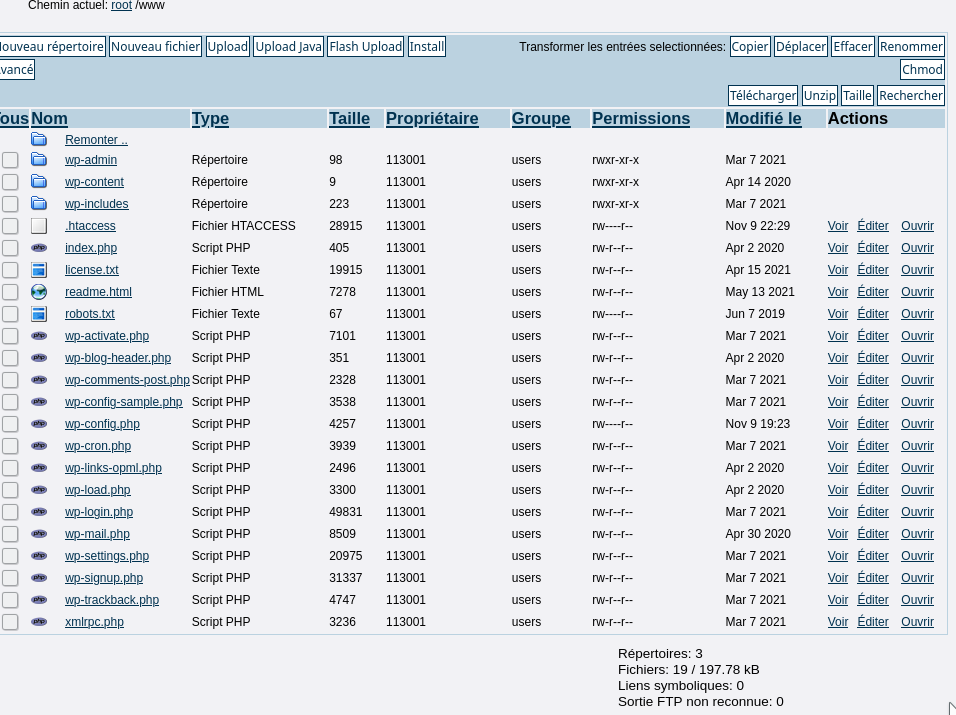Open the Upload Java option
The width and height of the screenshot is (956, 715).
tap(288, 47)
